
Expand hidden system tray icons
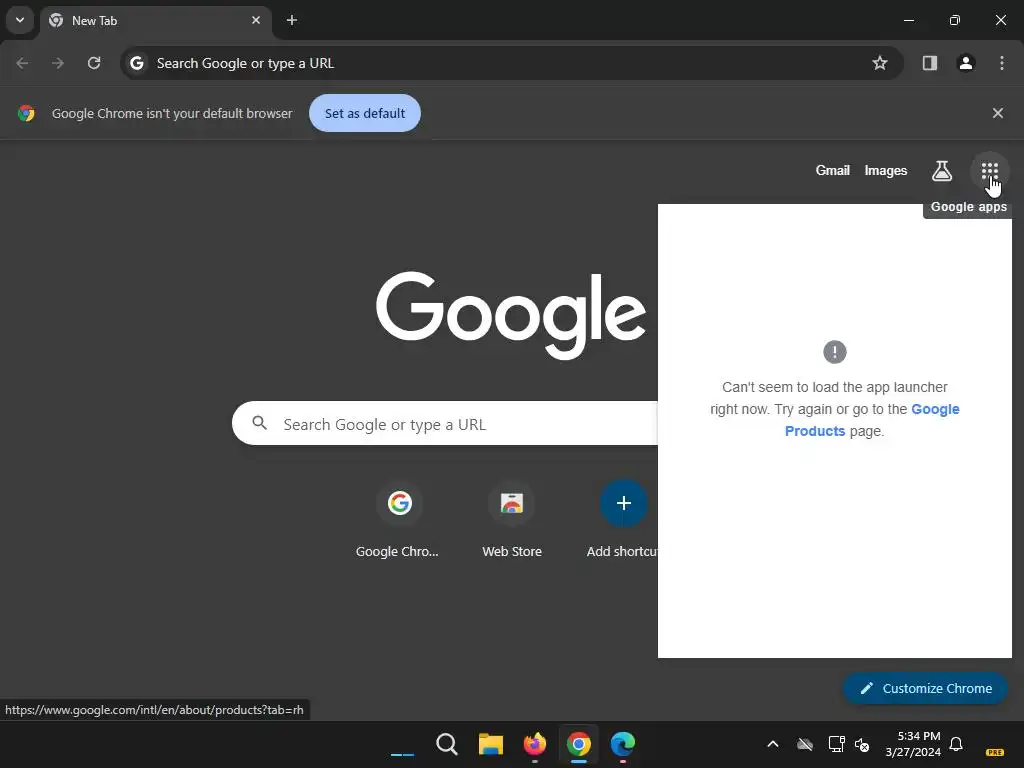(x=773, y=744)
